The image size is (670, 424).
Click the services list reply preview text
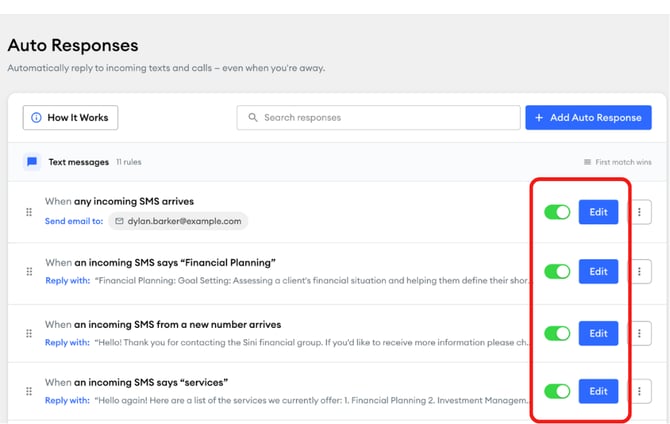[311, 400]
